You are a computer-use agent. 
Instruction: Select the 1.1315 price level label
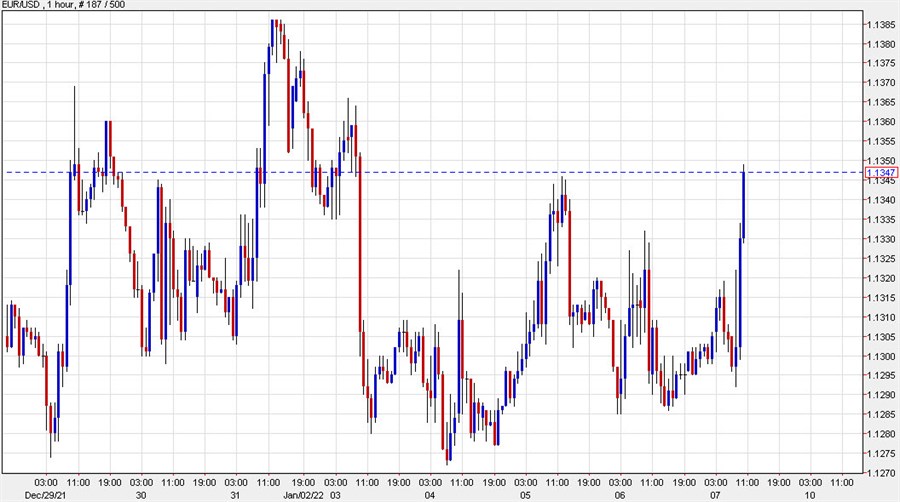[x=881, y=298]
